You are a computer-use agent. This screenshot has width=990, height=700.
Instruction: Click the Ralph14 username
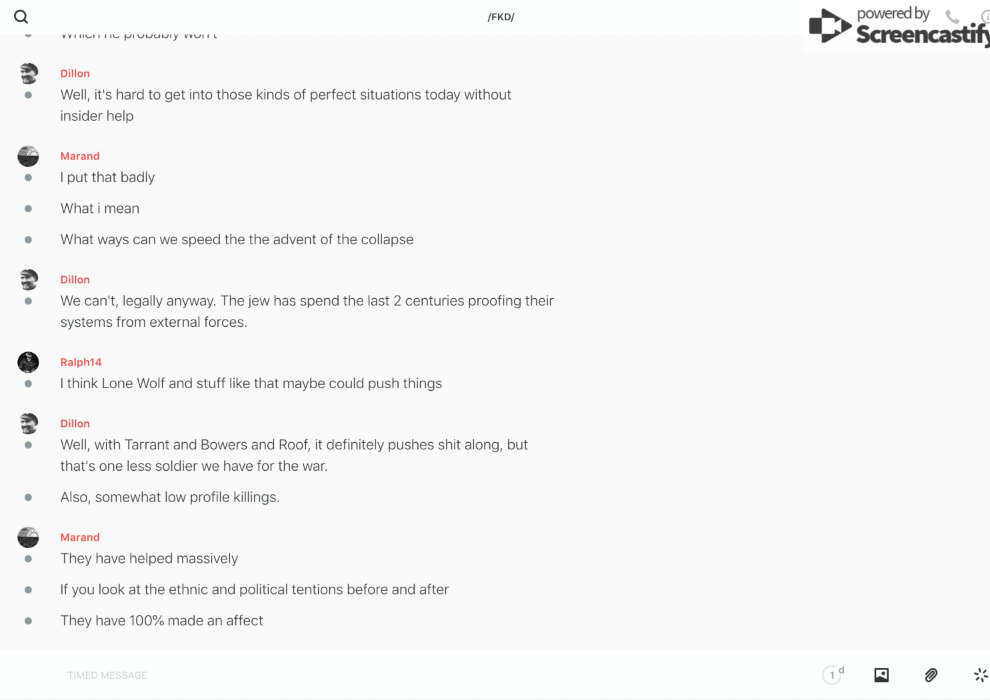pyautogui.click(x=81, y=362)
